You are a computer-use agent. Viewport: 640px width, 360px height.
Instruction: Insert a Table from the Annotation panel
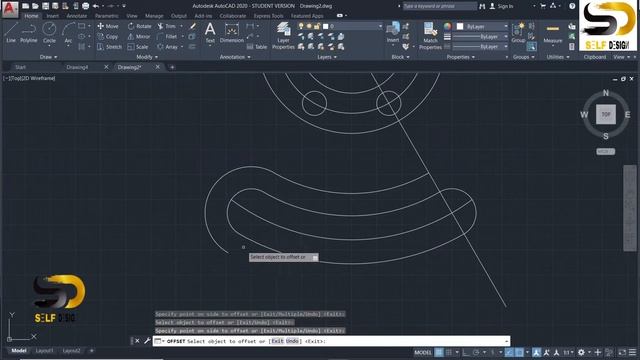point(256,47)
